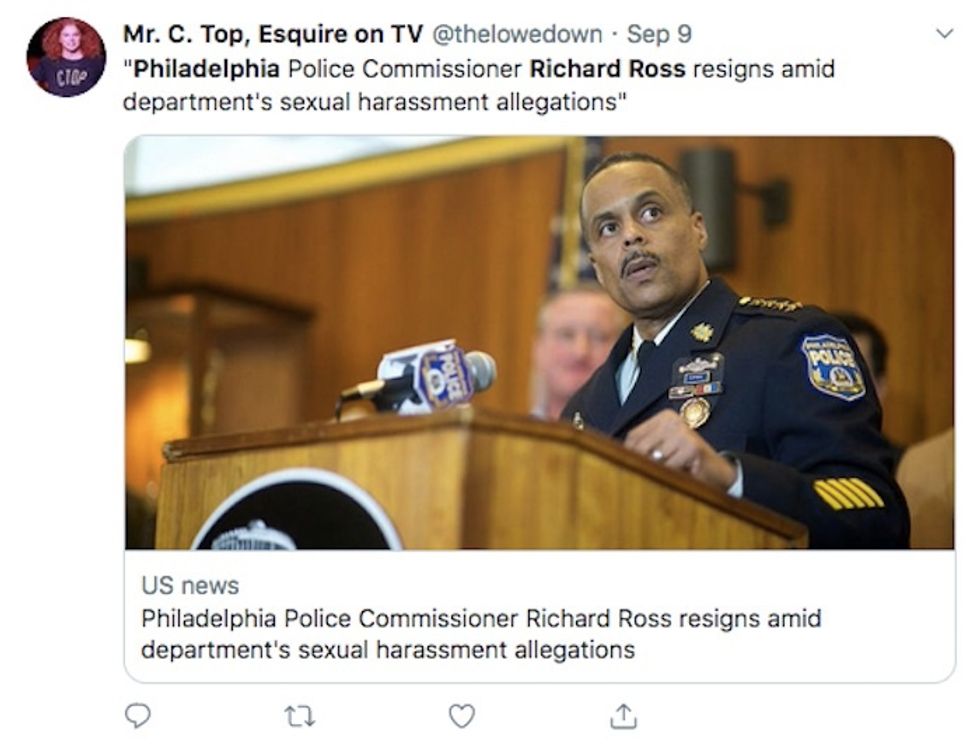980x748 pixels.
Task: Open the share tweet icon
Action: coord(623,716)
